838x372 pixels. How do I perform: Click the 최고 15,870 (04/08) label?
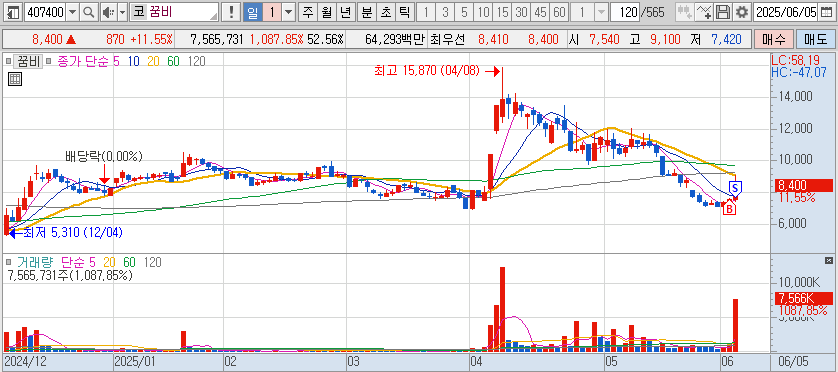(428, 71)
